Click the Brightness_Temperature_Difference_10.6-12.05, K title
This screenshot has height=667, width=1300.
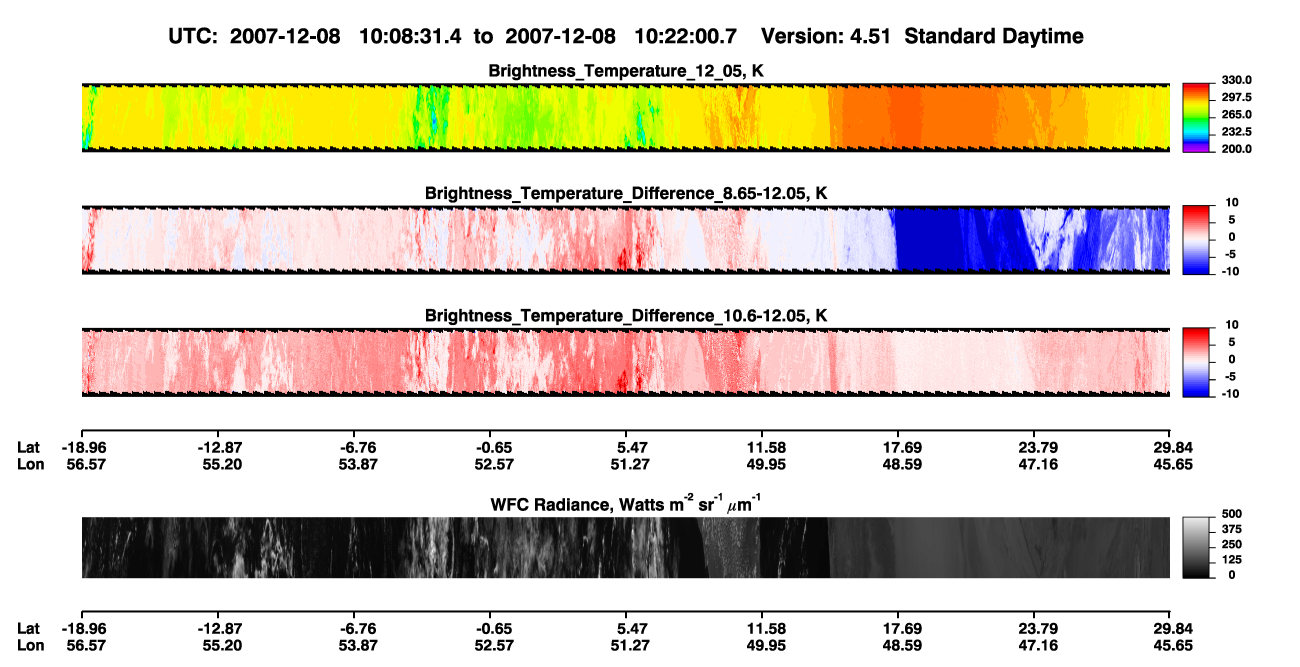coord(626,316)
